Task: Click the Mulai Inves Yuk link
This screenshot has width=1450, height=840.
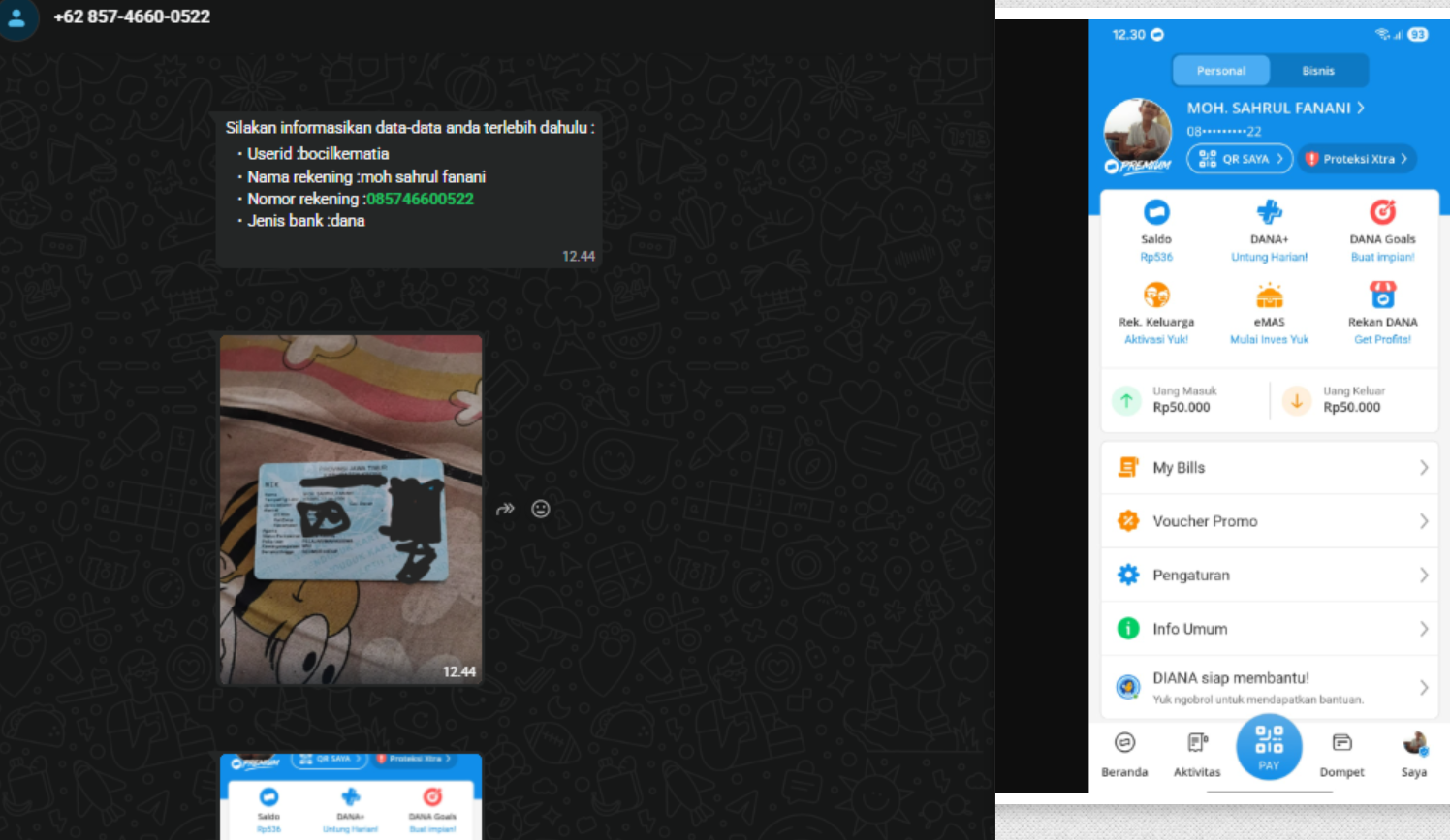Action: tap(1269, 339)
